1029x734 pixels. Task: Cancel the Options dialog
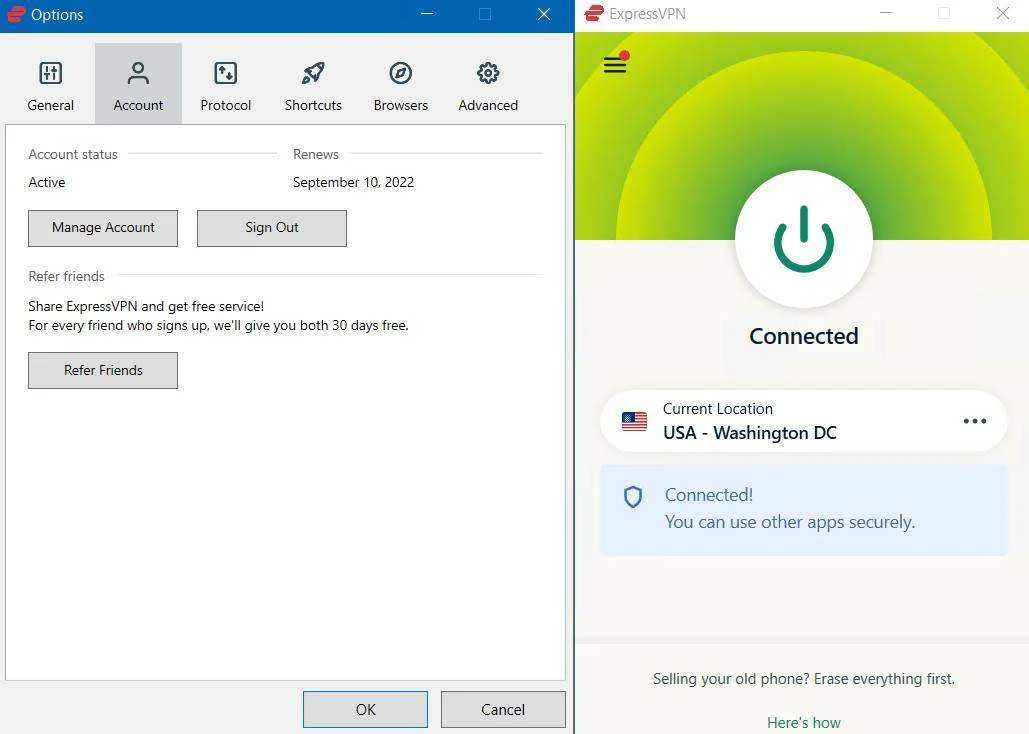click(503, 709)
